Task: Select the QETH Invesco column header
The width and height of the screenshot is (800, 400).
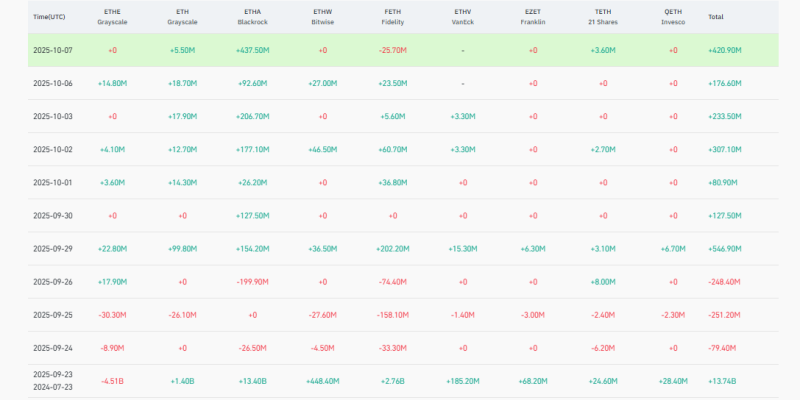Action: (672, 17)
